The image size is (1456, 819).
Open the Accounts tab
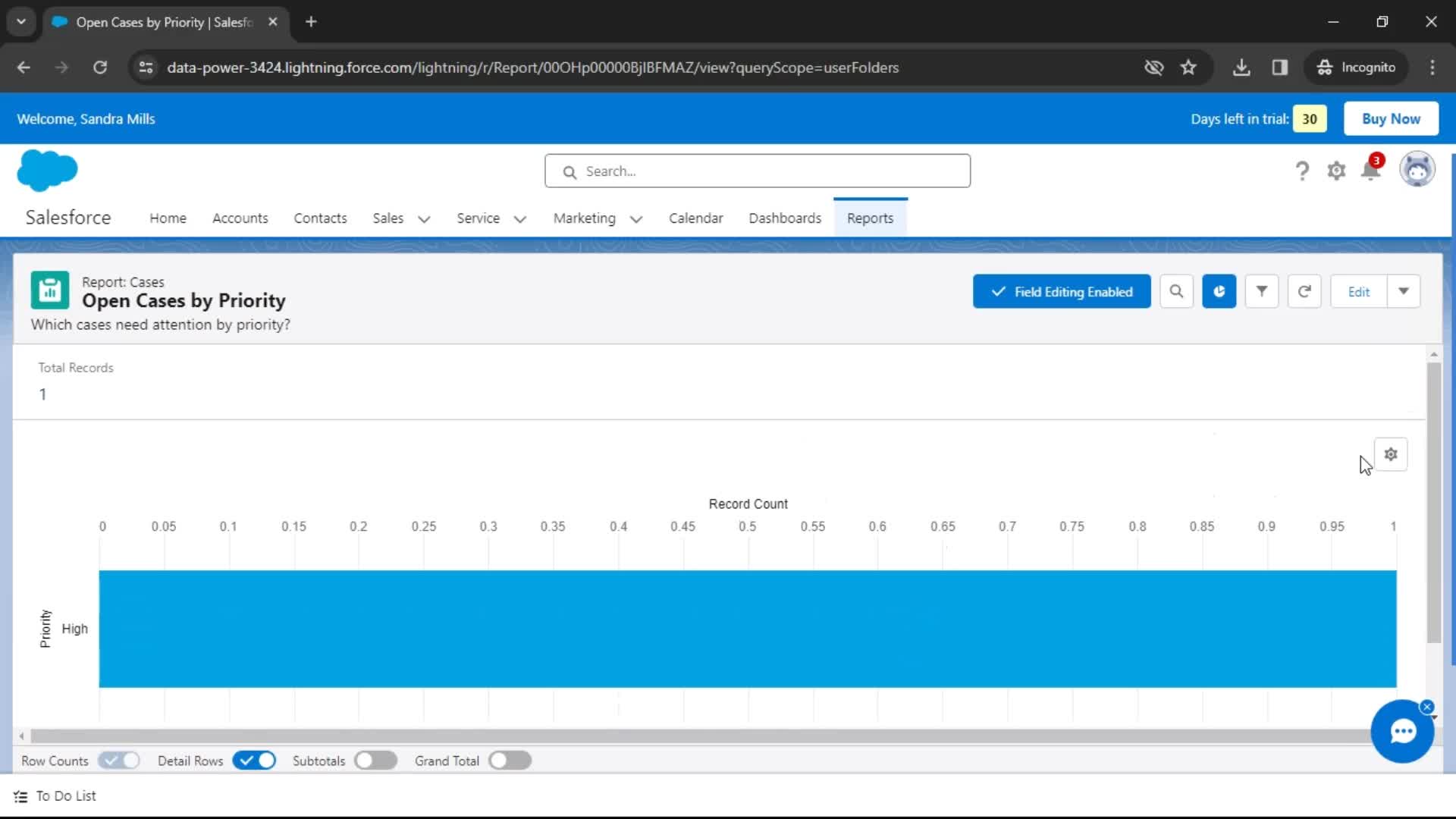click(x=240, y=218)
